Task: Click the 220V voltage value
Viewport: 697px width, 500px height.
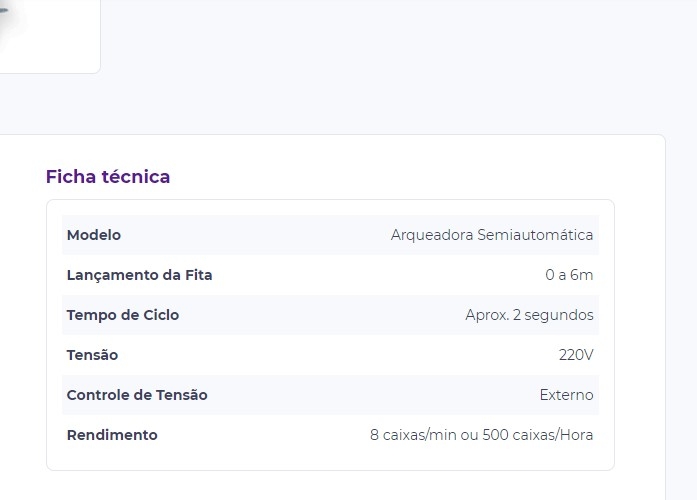Action: point(576,355)
